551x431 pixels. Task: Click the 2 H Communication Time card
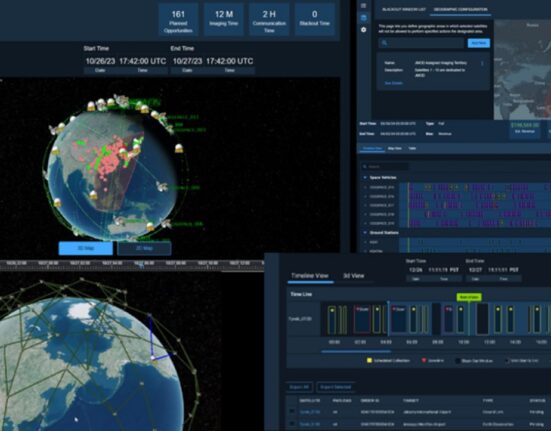pyautogui.click(x=269, y=20)
